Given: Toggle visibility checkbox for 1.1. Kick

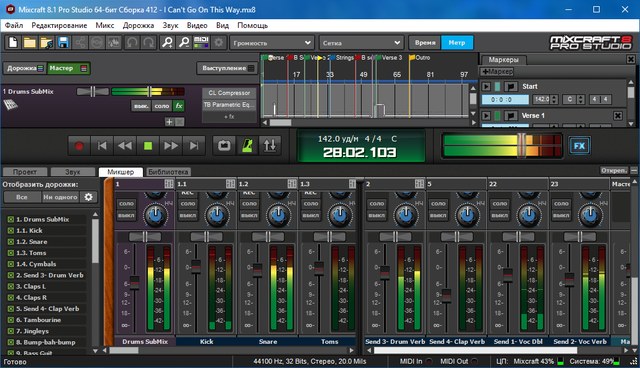Looking at the screenshot, I should click(x=11, y=231).
